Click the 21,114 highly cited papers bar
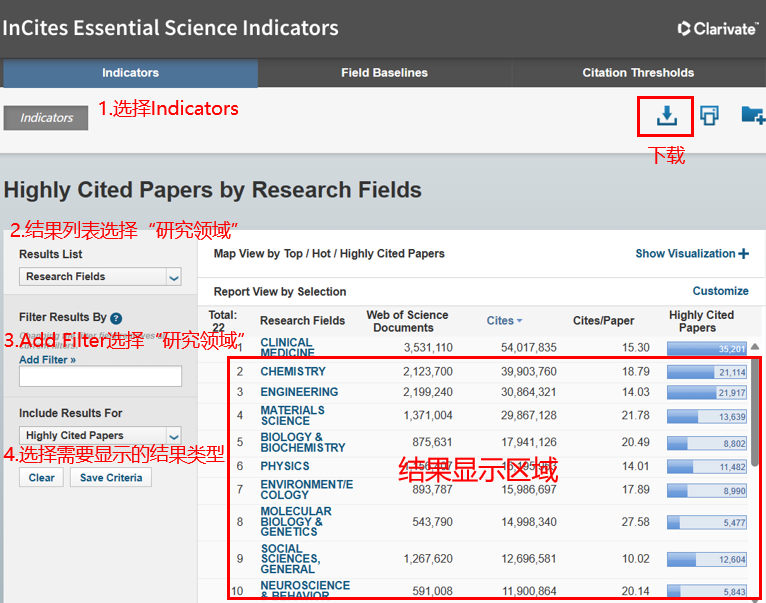The width and height of the screenshot is (766, 603). 706,372
